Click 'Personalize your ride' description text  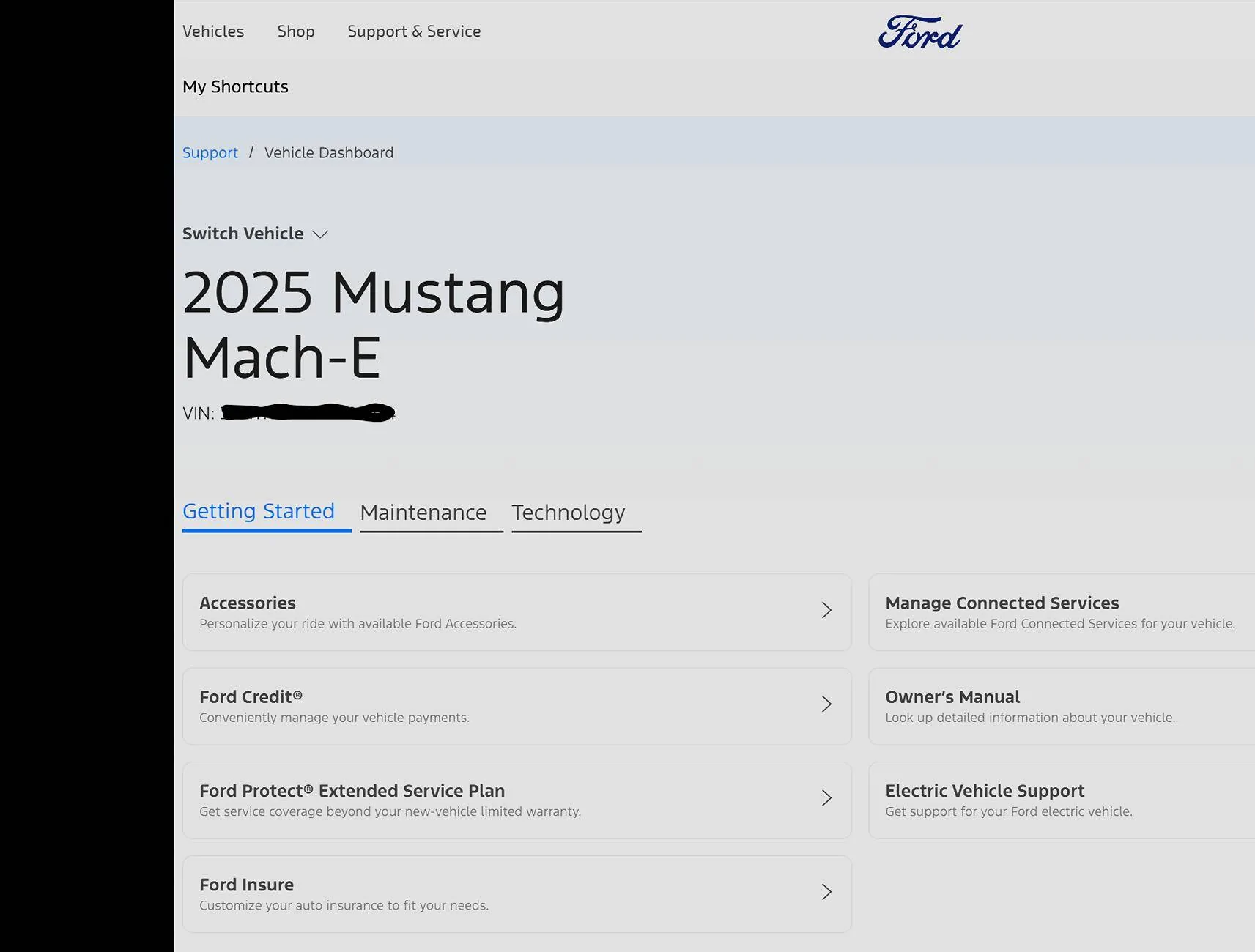pyautogui.click(x=358, y=624)
